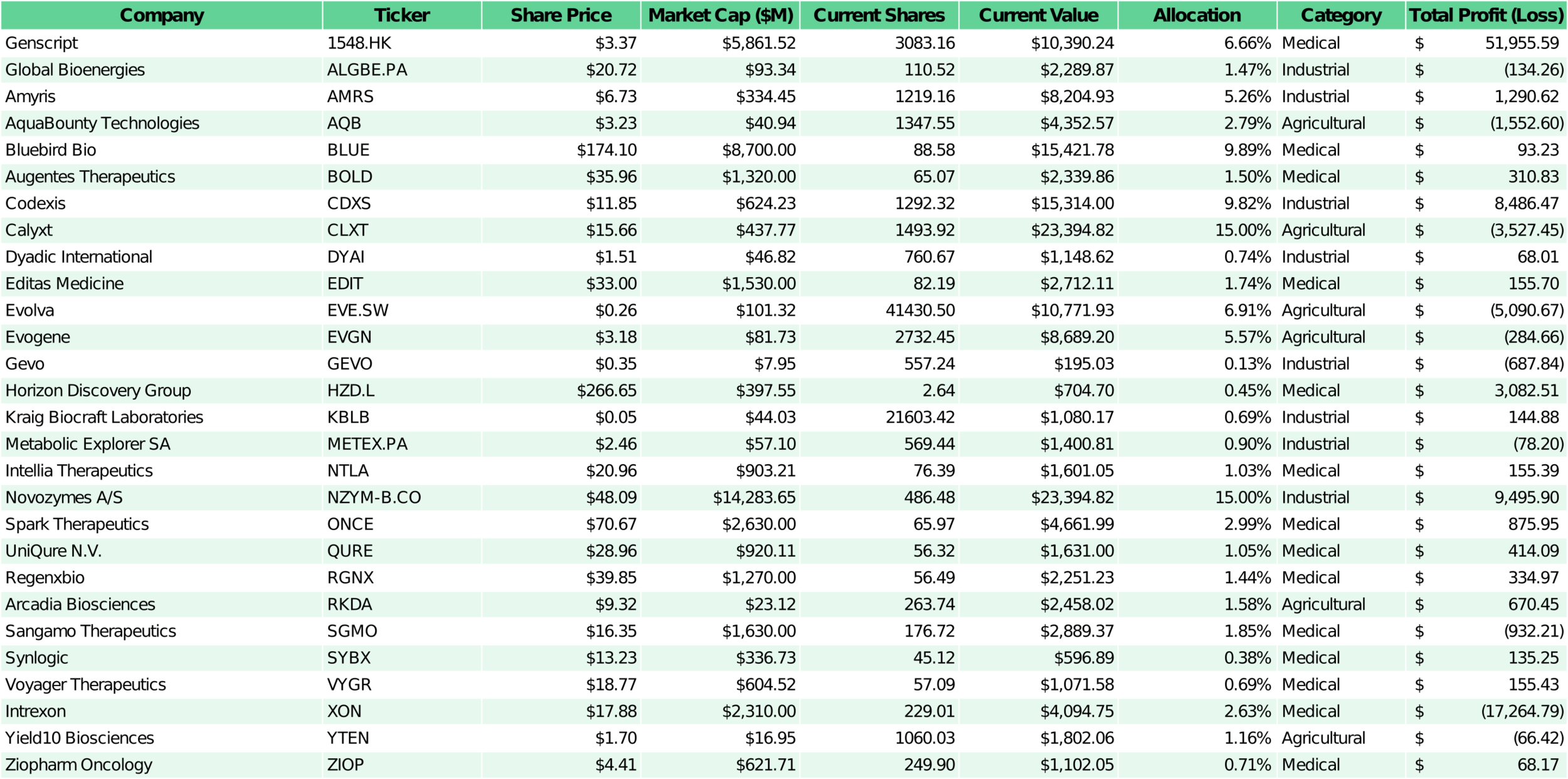The height and width of the screenshot is (779, 1568).
Task: Click ticker BOLD
Action: click(402, 177)
